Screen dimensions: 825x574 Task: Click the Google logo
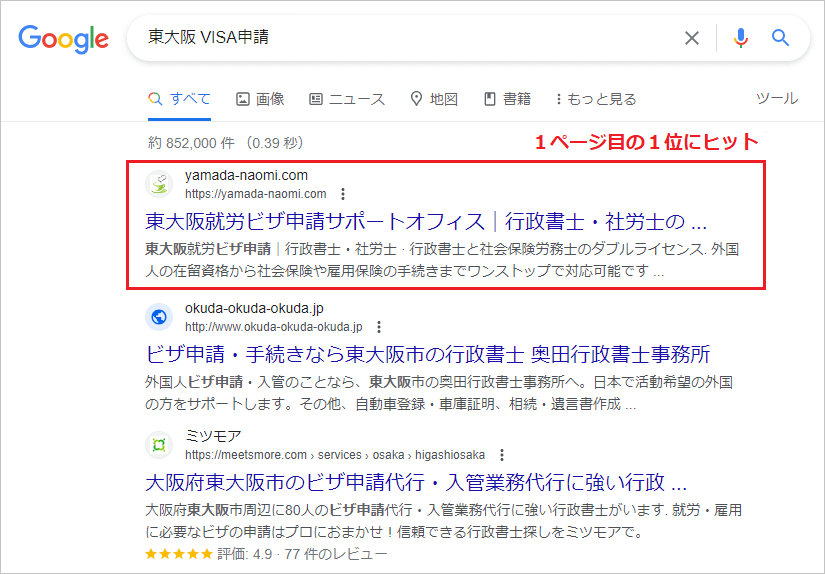click(x=64, y=39)
